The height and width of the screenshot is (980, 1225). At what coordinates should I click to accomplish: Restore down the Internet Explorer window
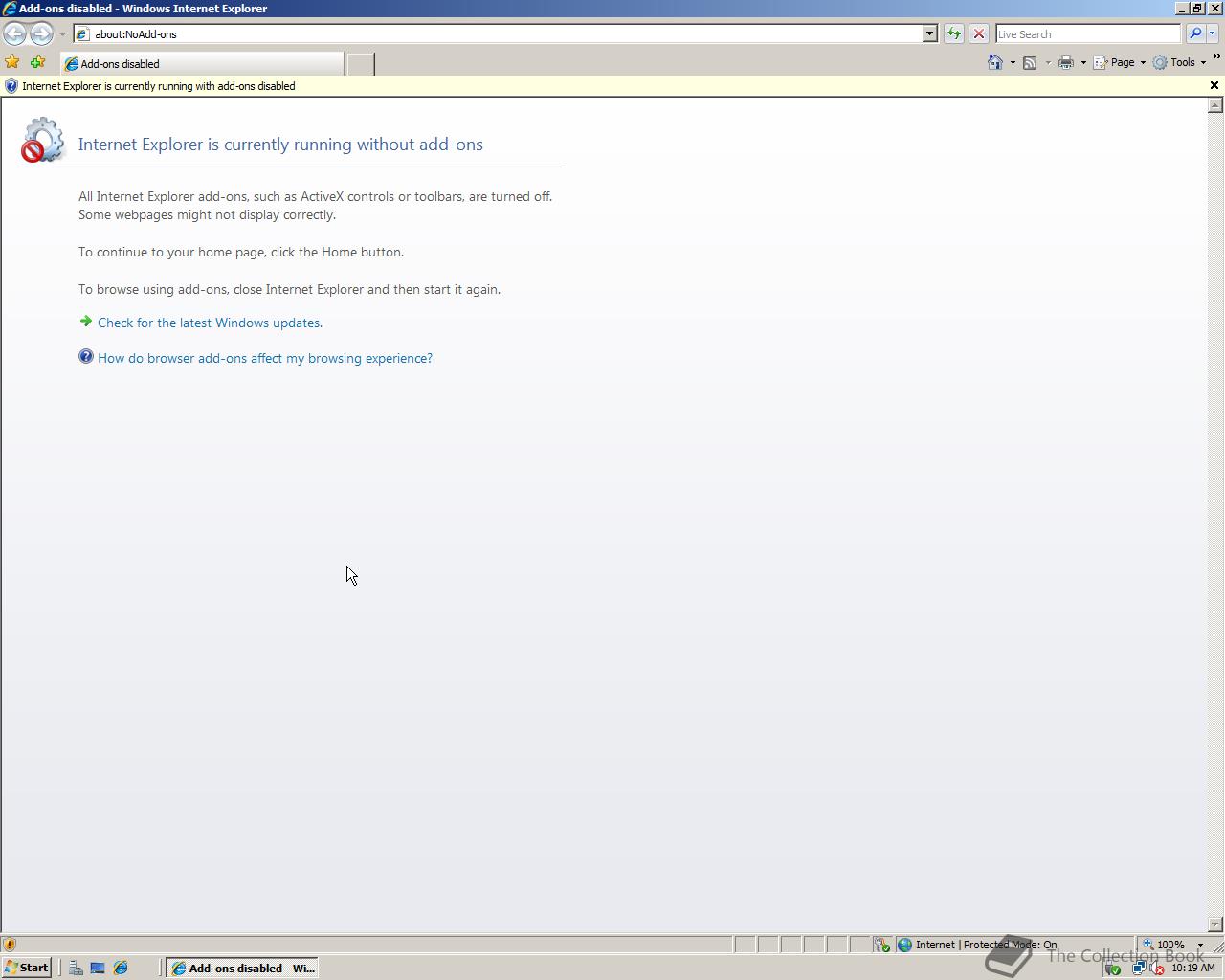(1197, 8)
